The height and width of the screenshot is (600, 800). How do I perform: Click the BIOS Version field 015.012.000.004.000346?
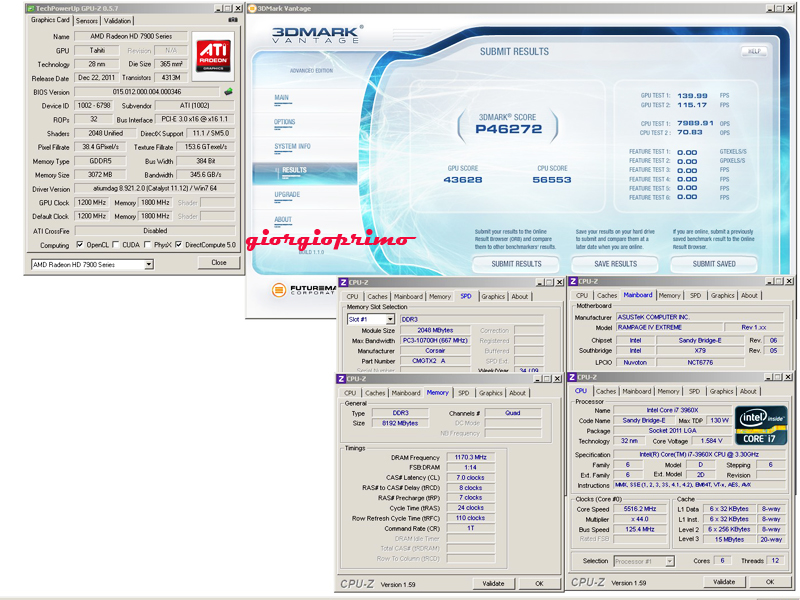pos(147,92)
